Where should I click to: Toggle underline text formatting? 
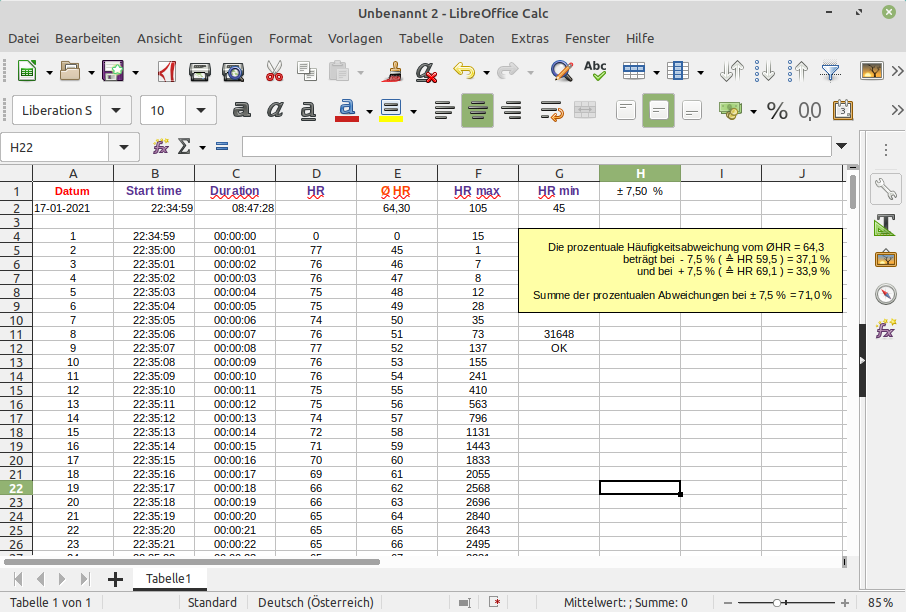[308, 110]
